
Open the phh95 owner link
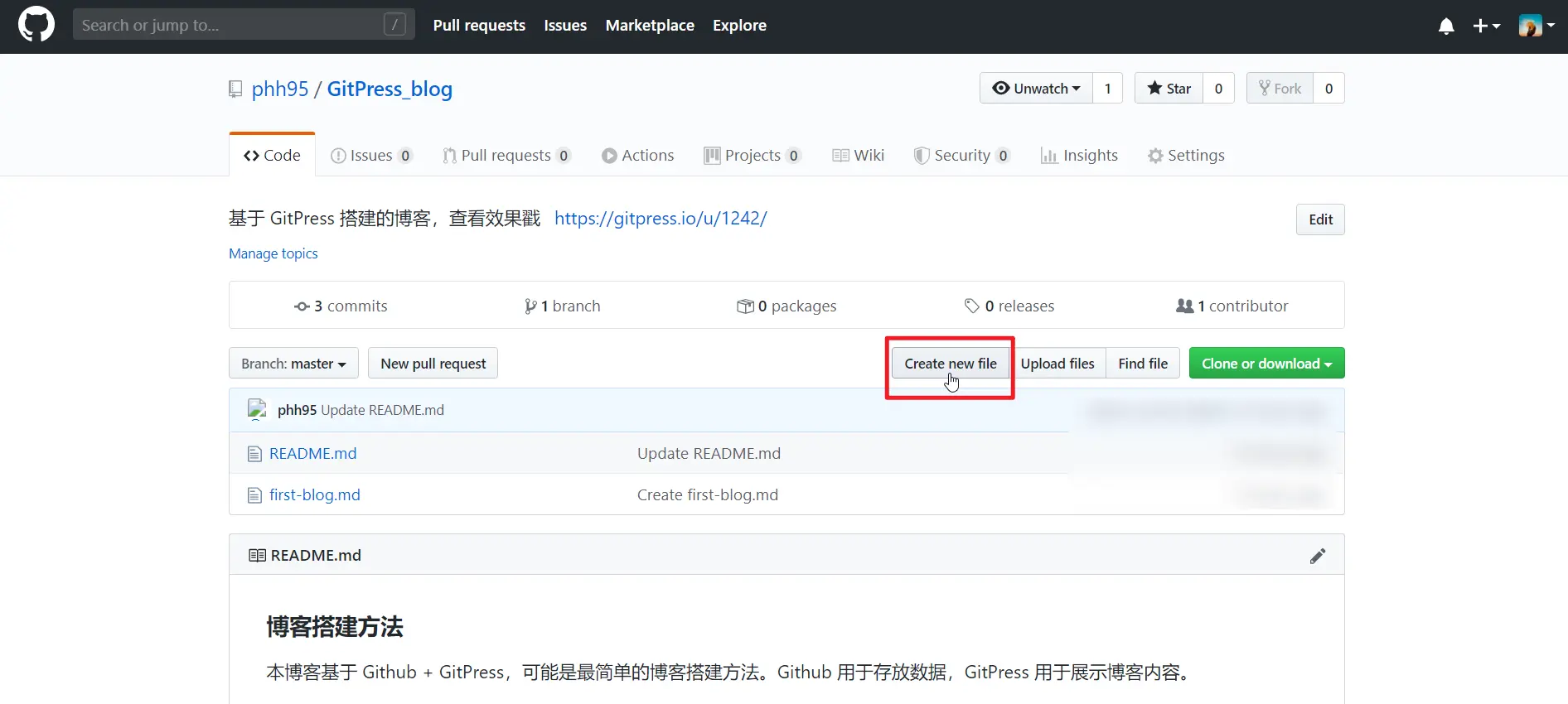point(280,89)
